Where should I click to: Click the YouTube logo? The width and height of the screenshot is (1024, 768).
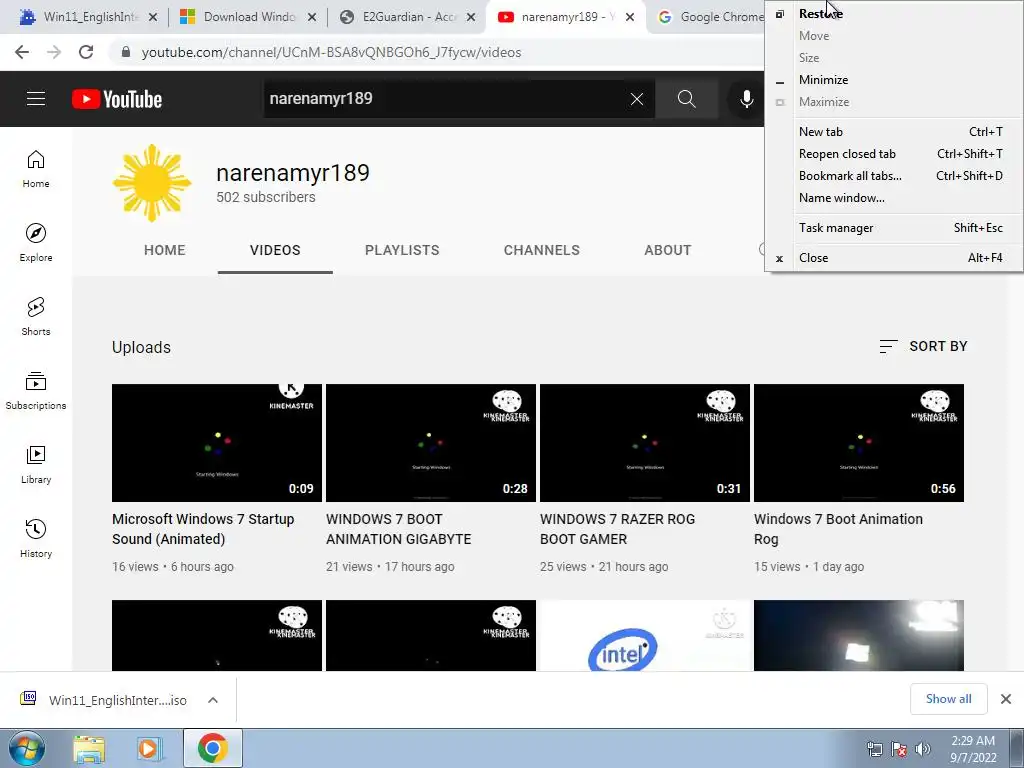117,99
